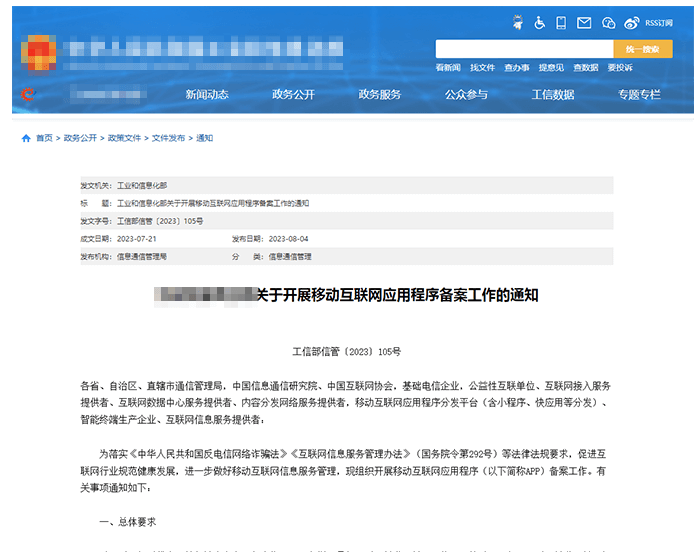Select 政务服务 in the navigation bar

coord(380,95)
